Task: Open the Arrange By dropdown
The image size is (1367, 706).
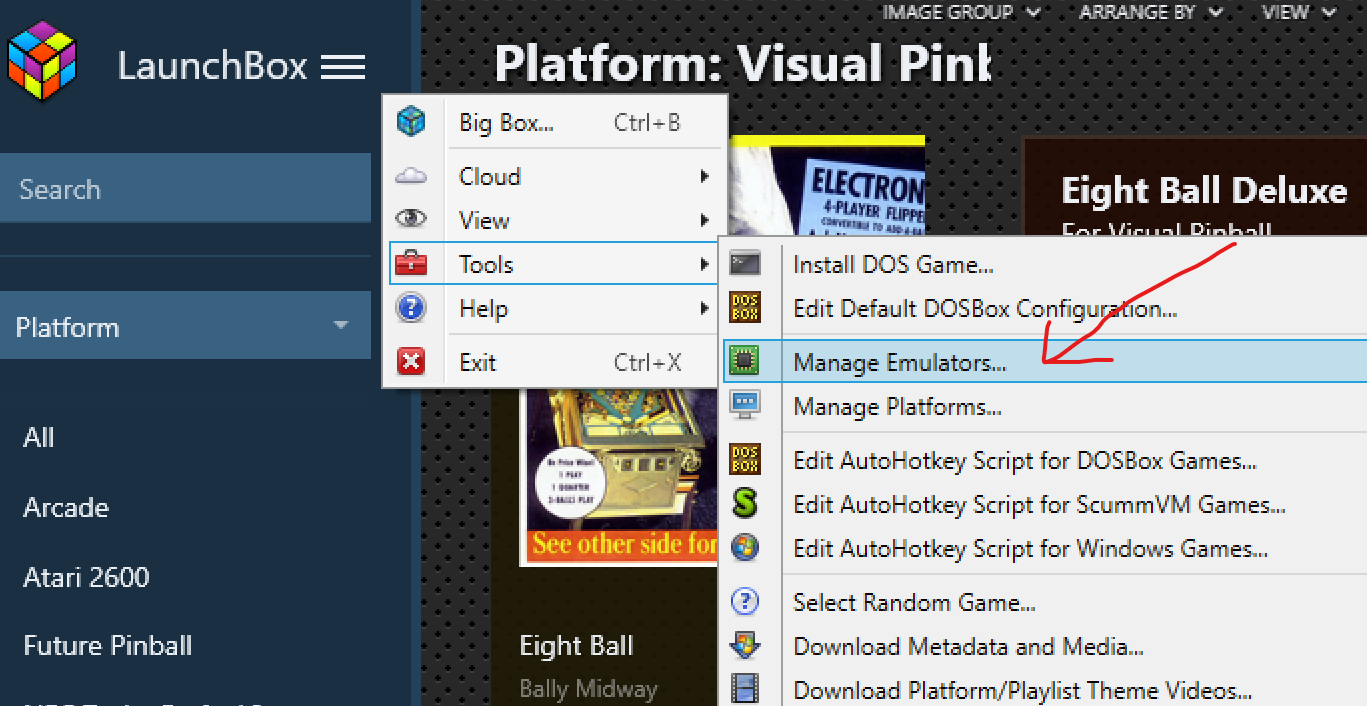Action: pos(1150,12)
